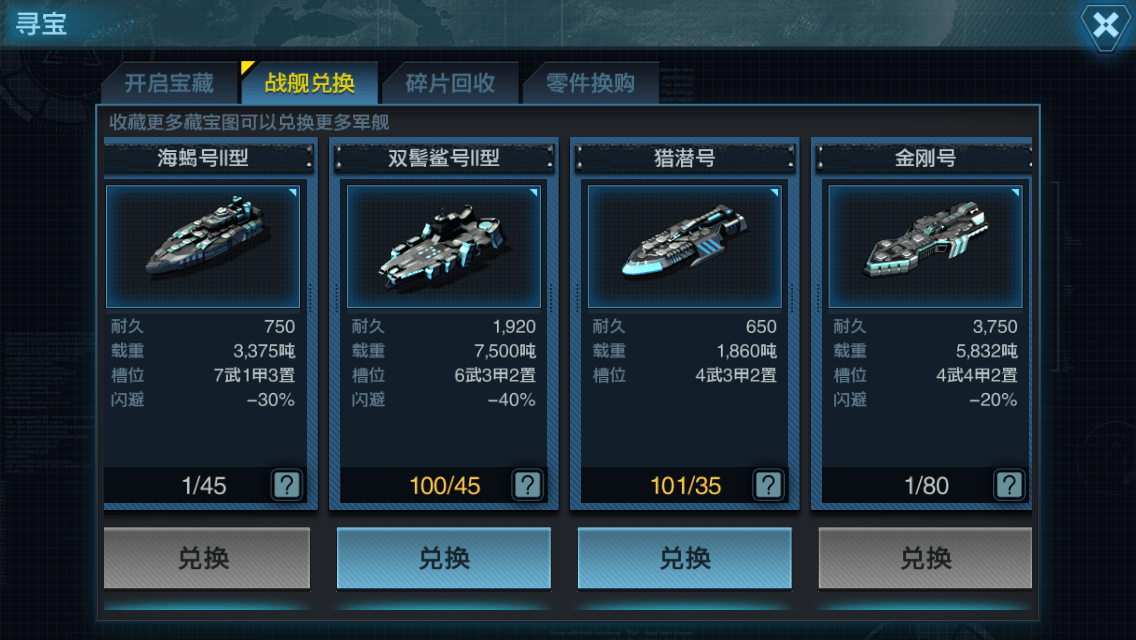Switch to the 战舰兑换 tab
Screen dimensions: 1136x640
pyautogui.click(x=309, y=83)
